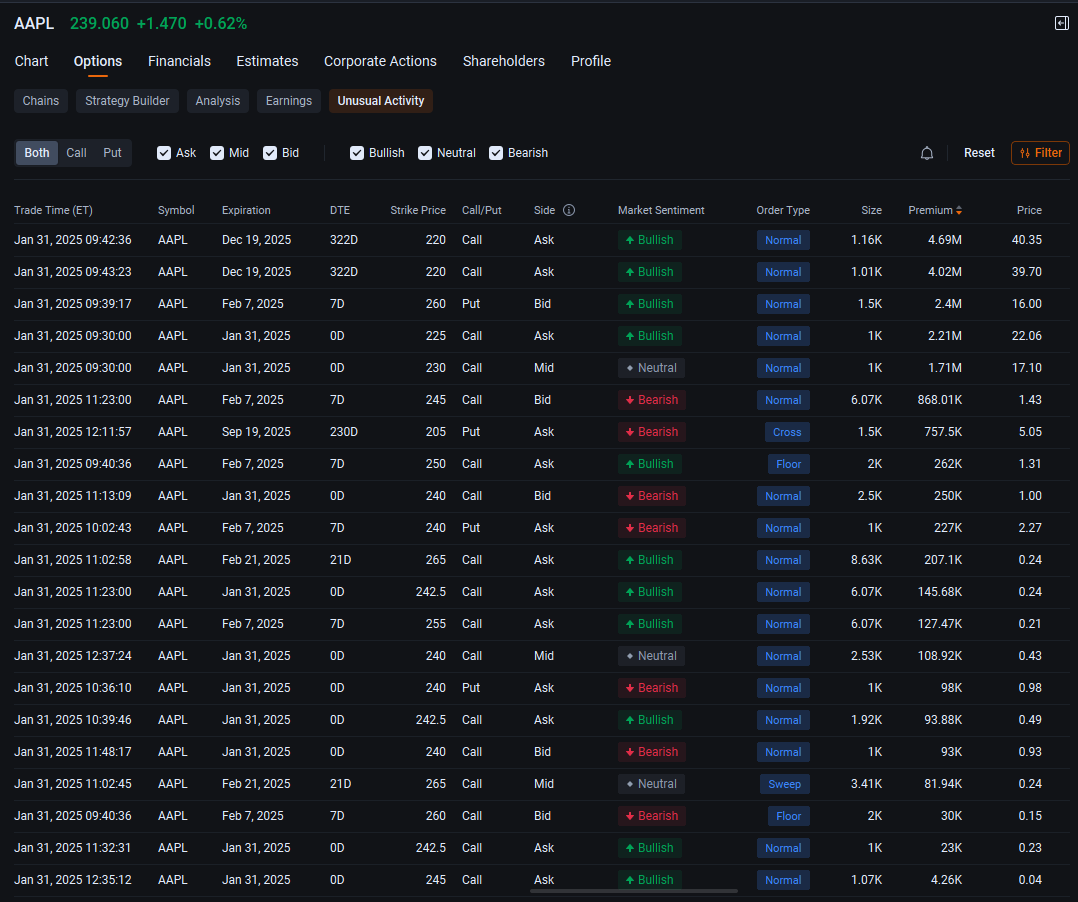
Task: Click the 145.68K premium value
Action: [x=940, y=592]
